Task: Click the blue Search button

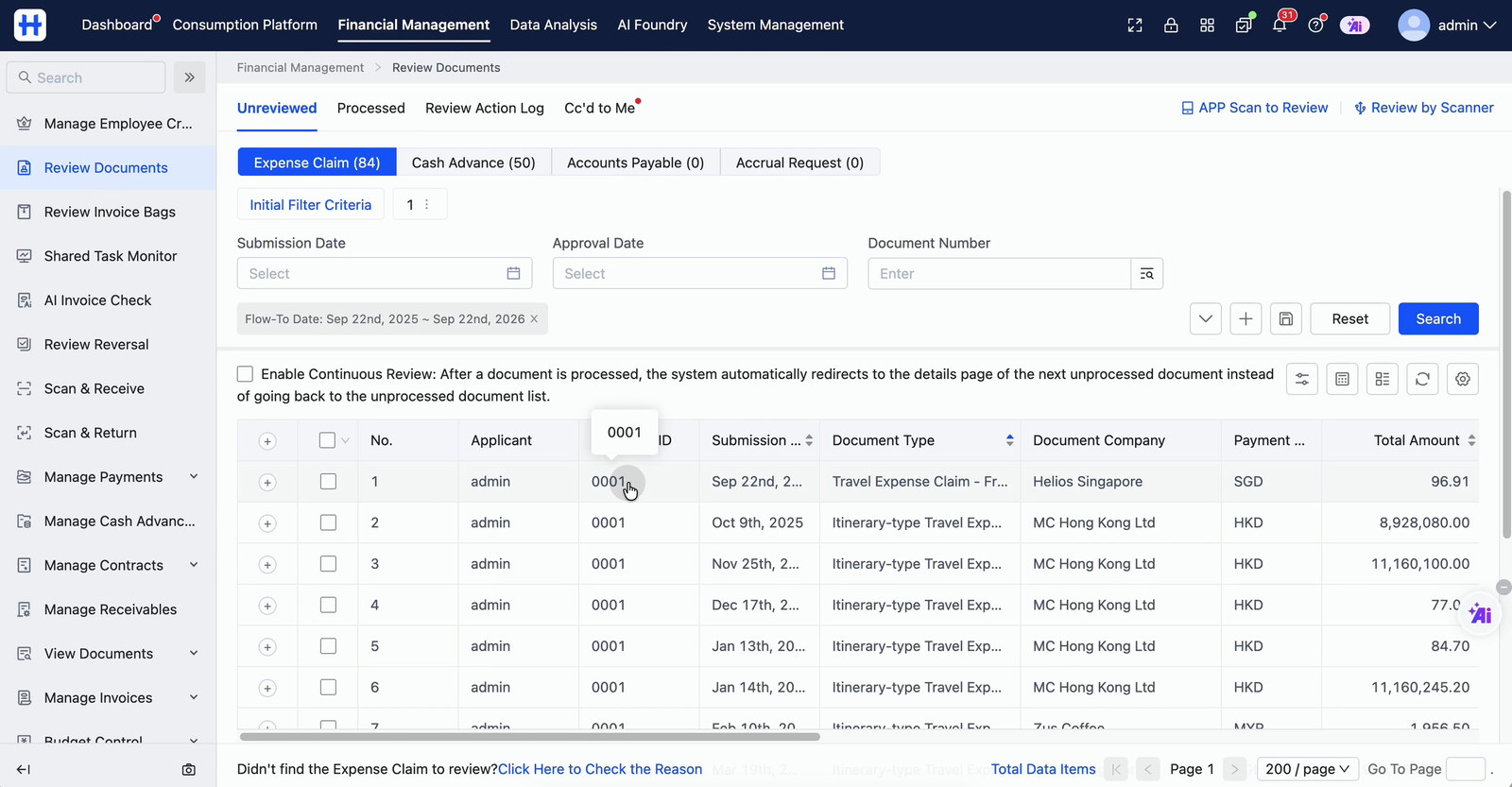Action: pos(1438,319)
